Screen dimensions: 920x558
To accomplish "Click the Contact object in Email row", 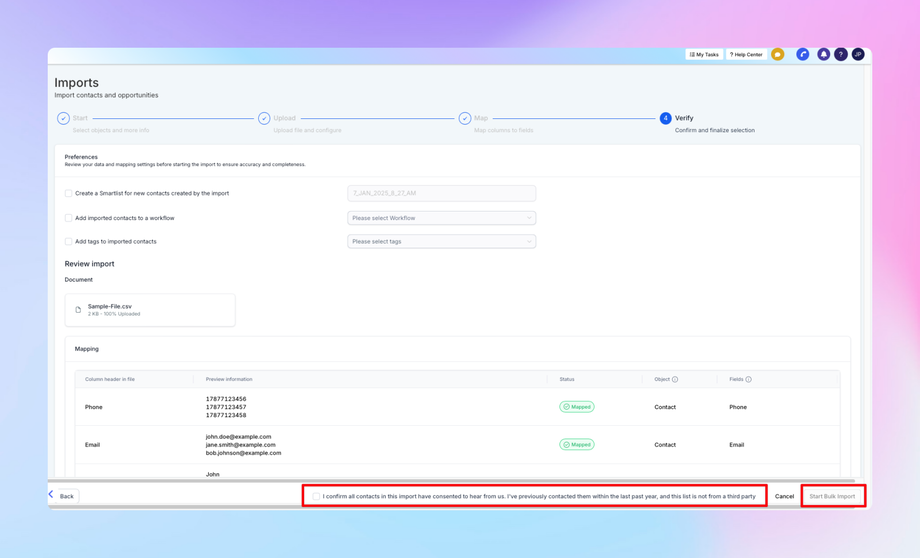I will [x=665, y=445].
